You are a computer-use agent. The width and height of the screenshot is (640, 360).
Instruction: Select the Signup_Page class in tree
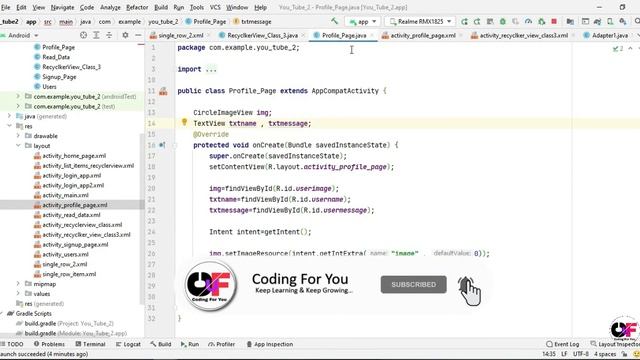(55, 77)
